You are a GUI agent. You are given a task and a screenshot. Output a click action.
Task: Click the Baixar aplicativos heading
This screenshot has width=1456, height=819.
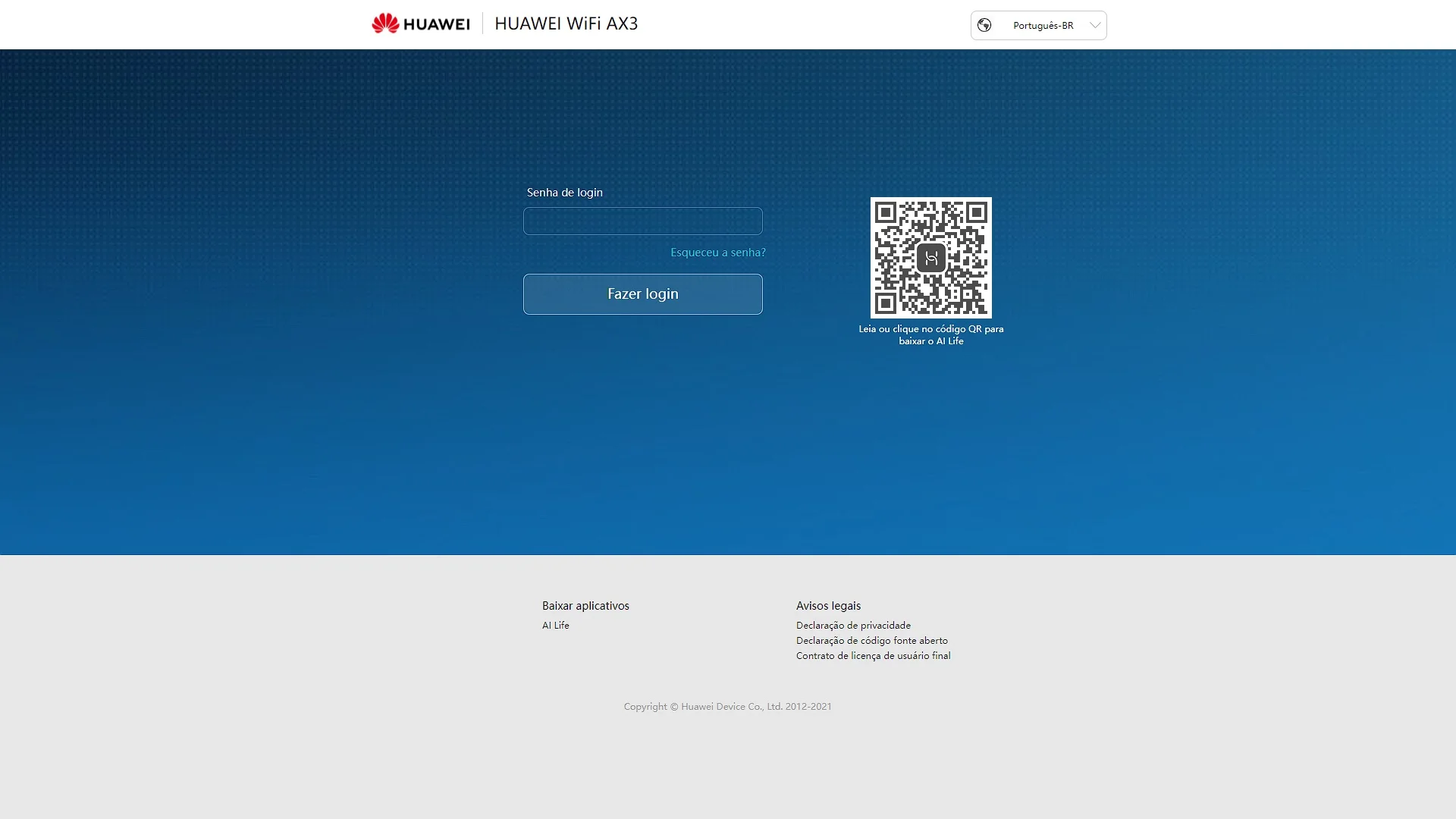tap(585, 606)
